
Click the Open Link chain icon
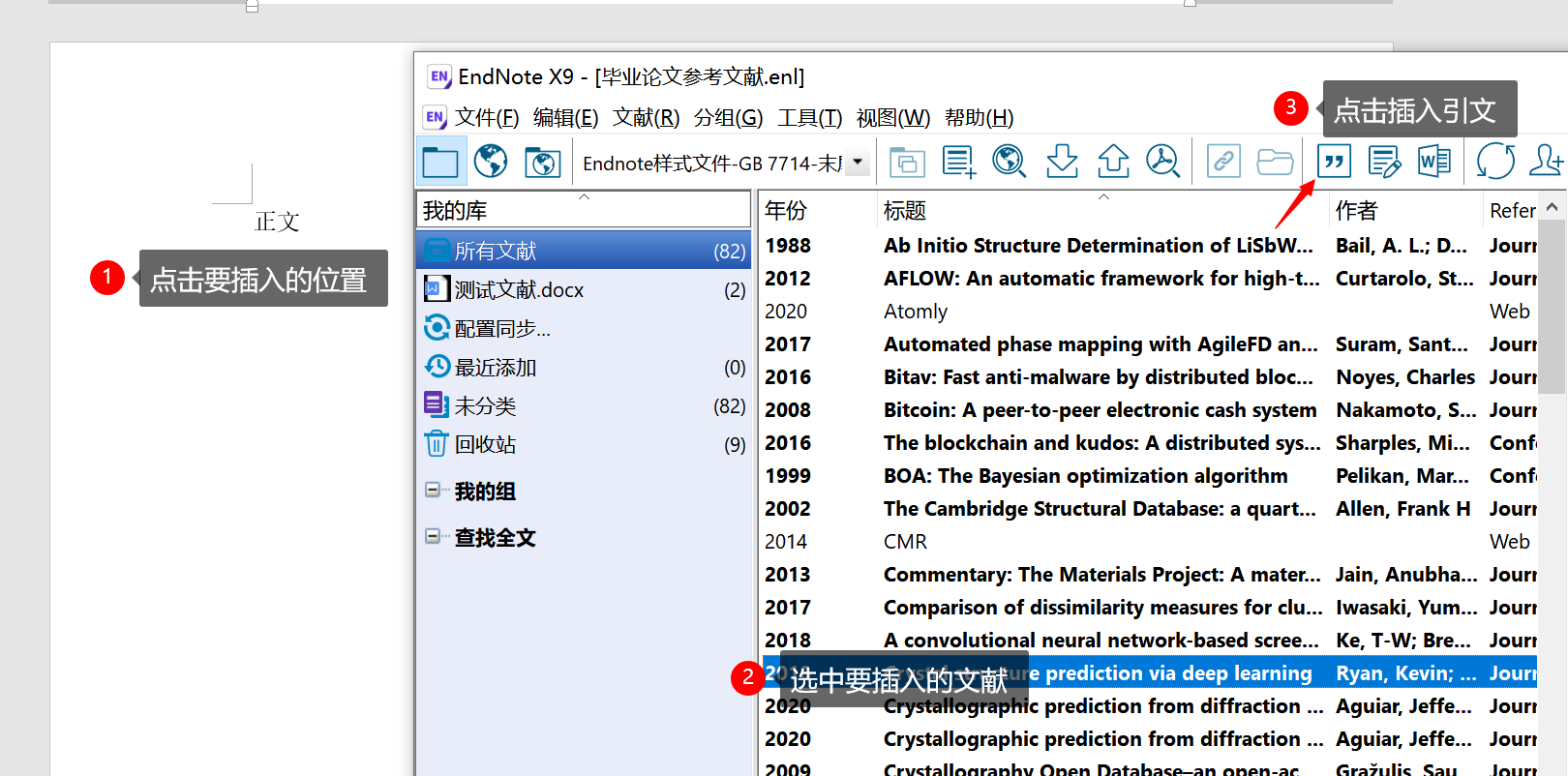tap(1223, 162)
